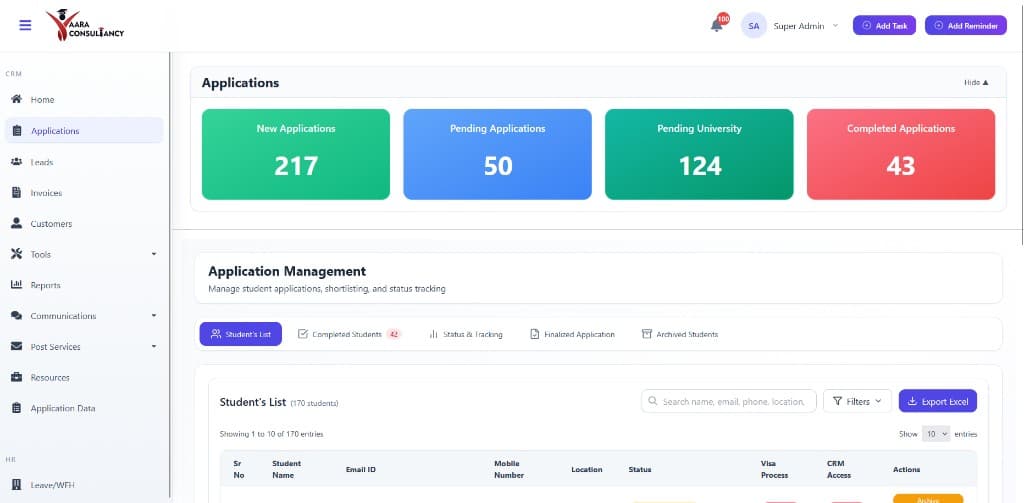This screenshot has width=1024, height=503.
Task: Click the SA user avatar
Action: [754, 25]
